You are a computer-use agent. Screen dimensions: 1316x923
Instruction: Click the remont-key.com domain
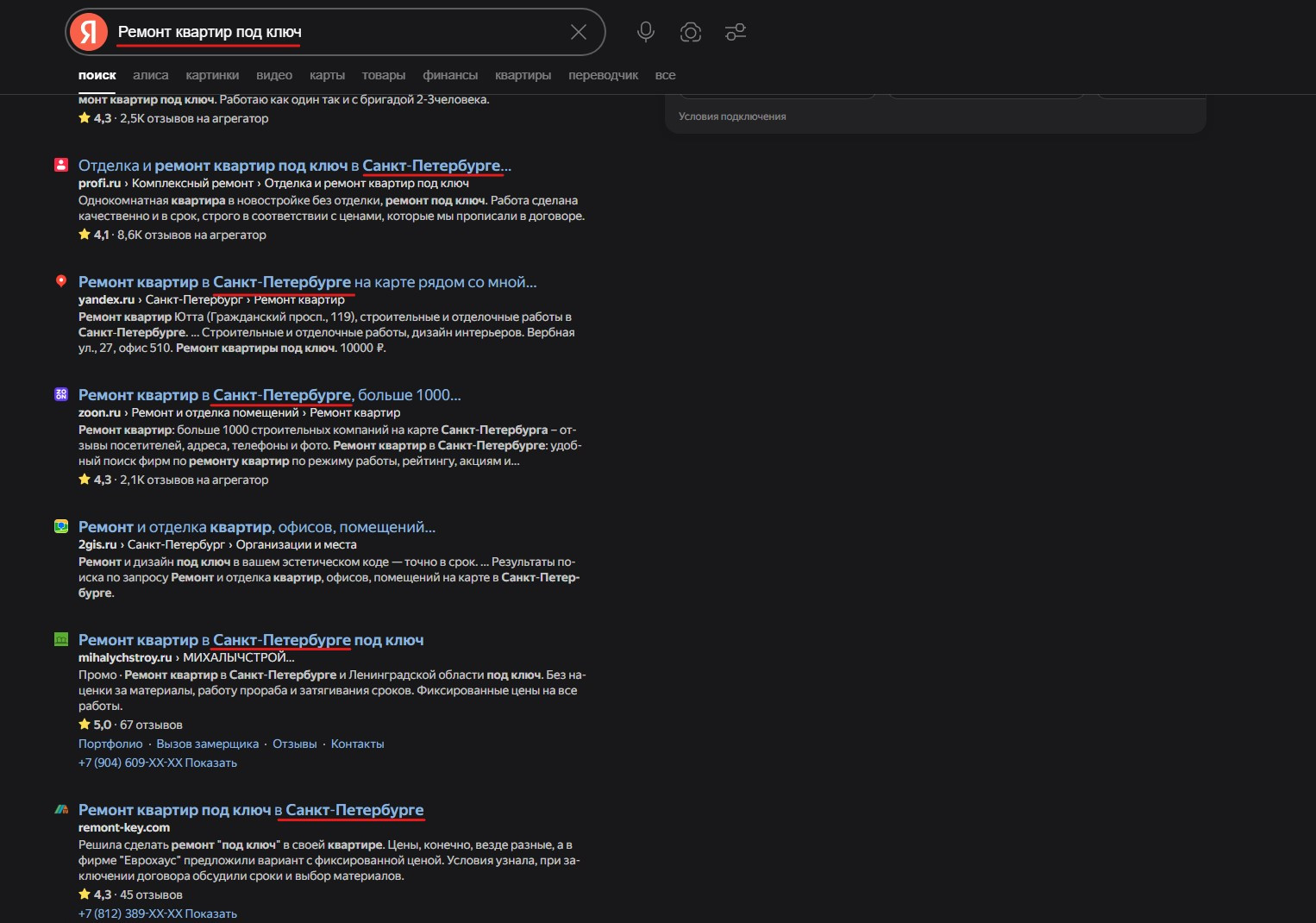[x=124, y=827]
